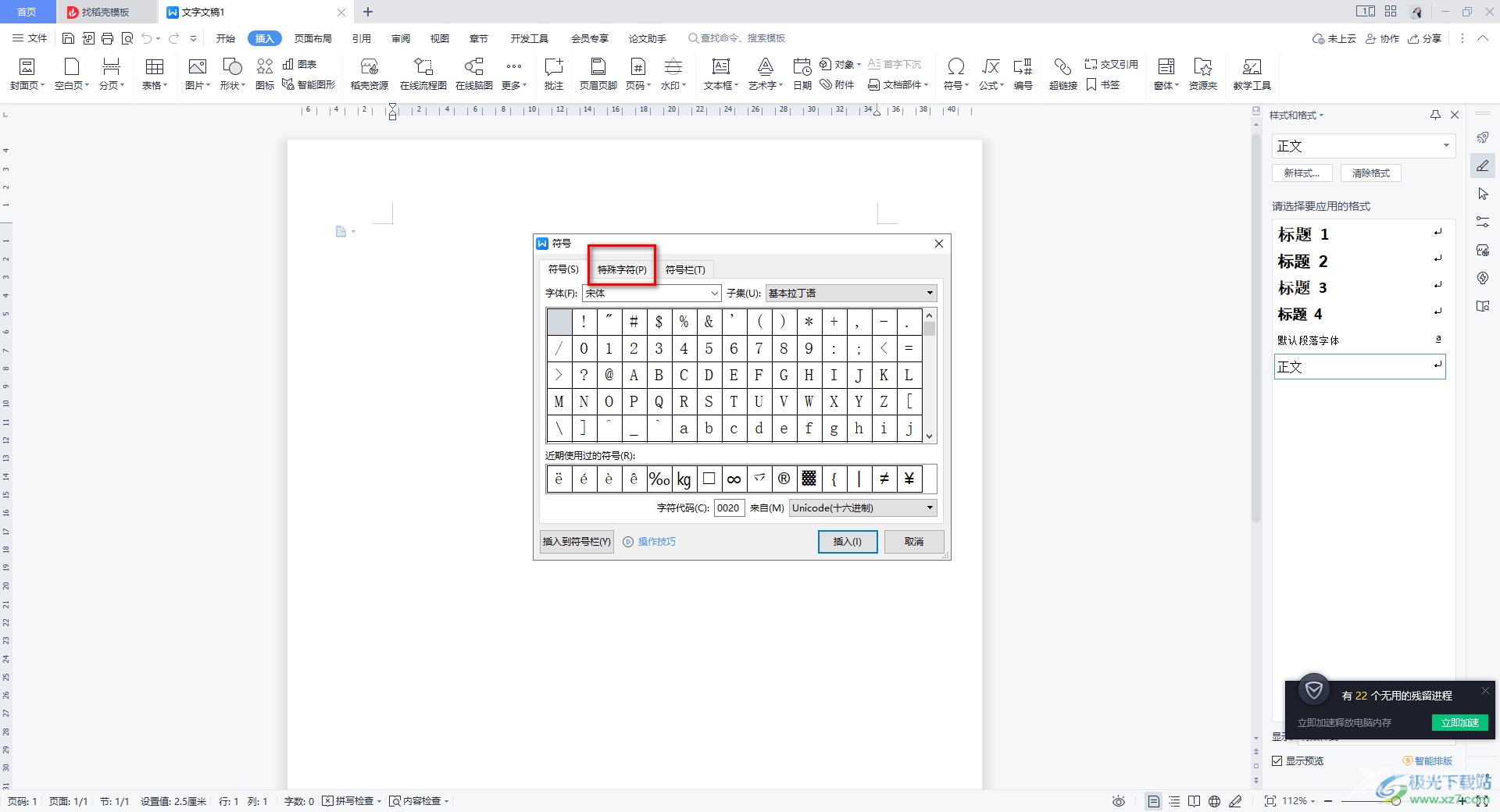This screenshot has width=1500, height=812.
Task: Expand content check (内容检查) dropdown
Action: coord(419,801)
